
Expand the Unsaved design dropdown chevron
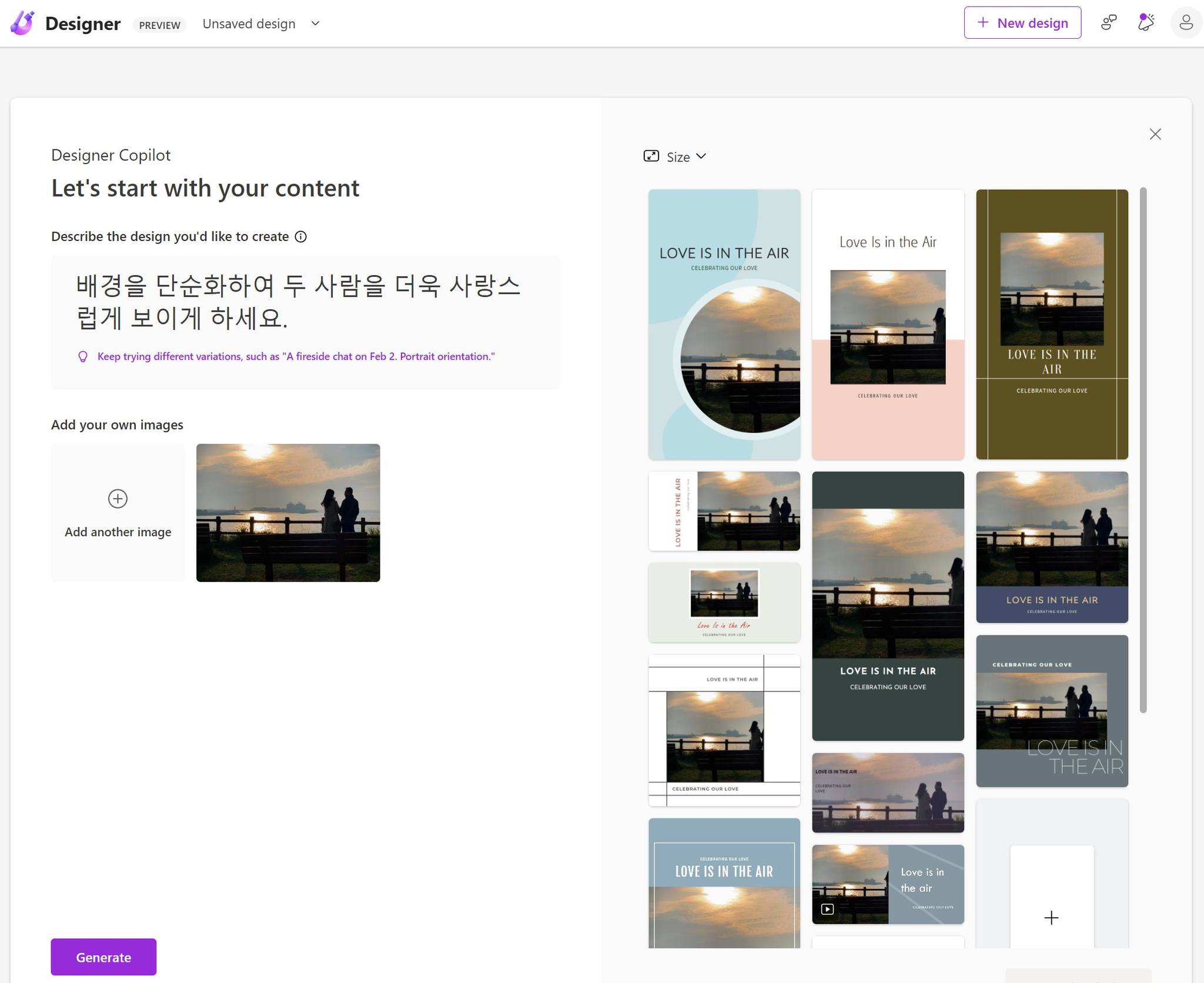[x=315, y=24]
